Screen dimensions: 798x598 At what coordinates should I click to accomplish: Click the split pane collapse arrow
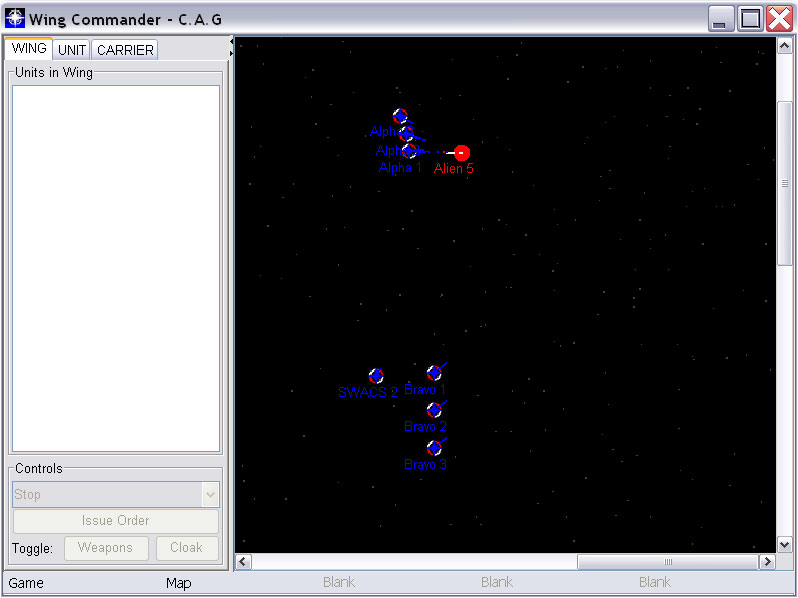point(232,47)
